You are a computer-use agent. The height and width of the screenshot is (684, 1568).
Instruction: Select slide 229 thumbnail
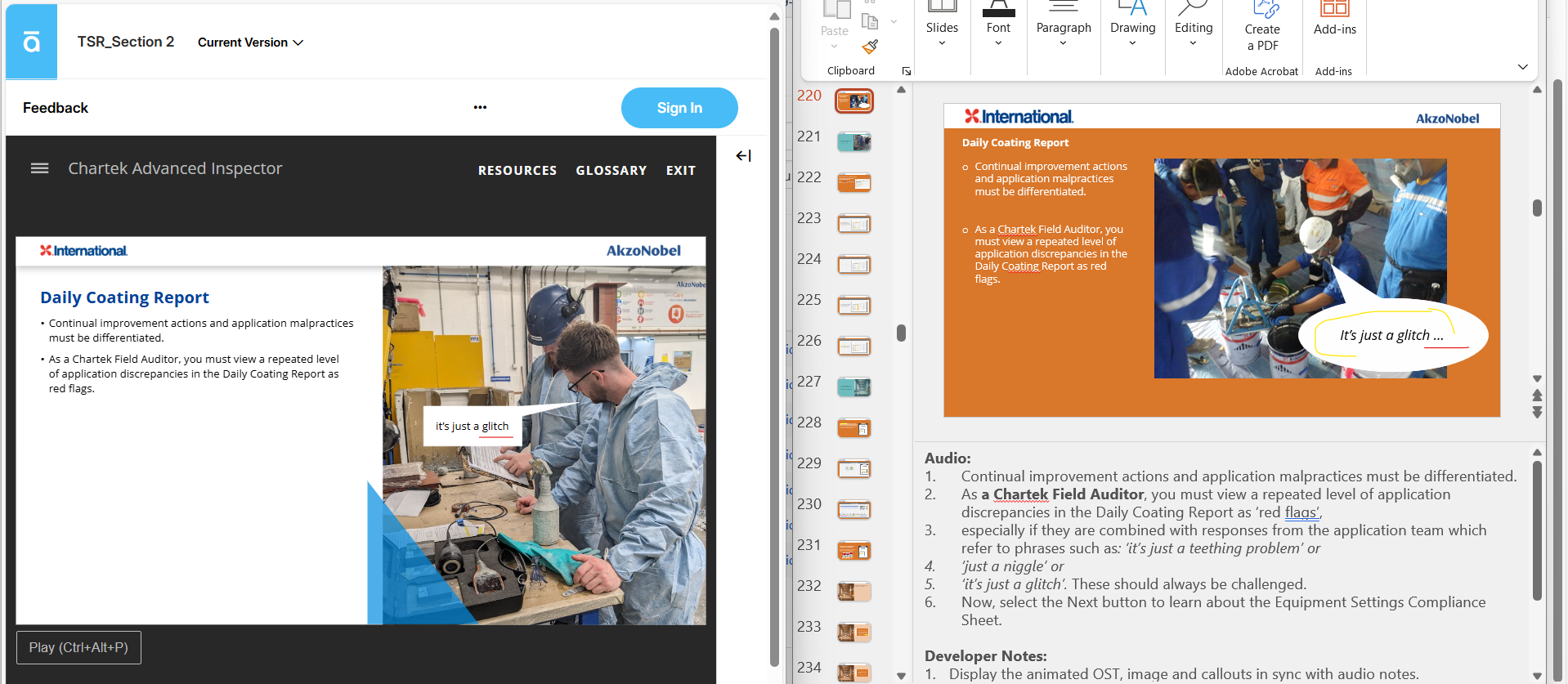[853, 469]
